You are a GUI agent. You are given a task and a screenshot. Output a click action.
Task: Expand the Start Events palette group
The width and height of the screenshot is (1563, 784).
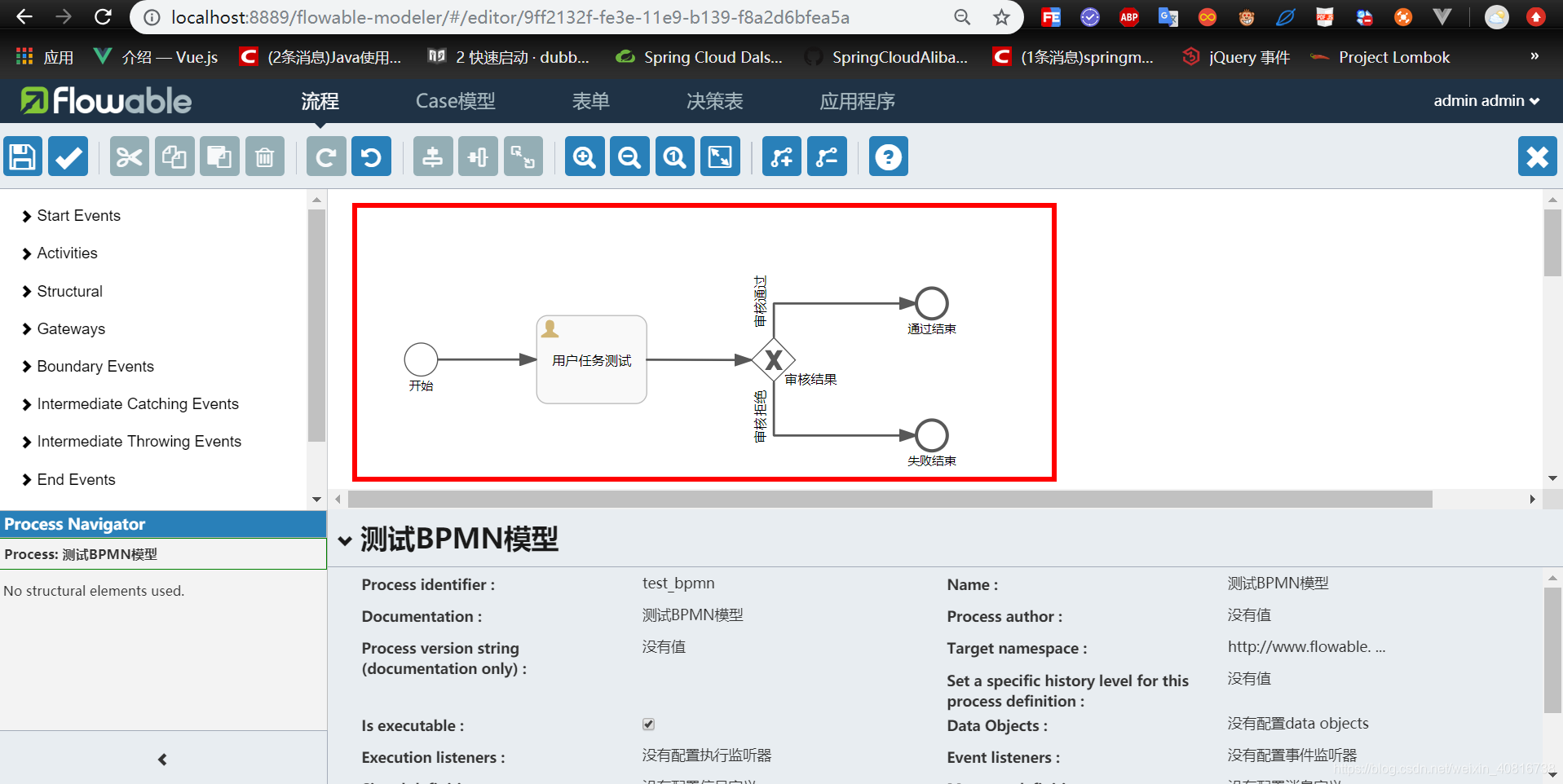tap(71, 215)
